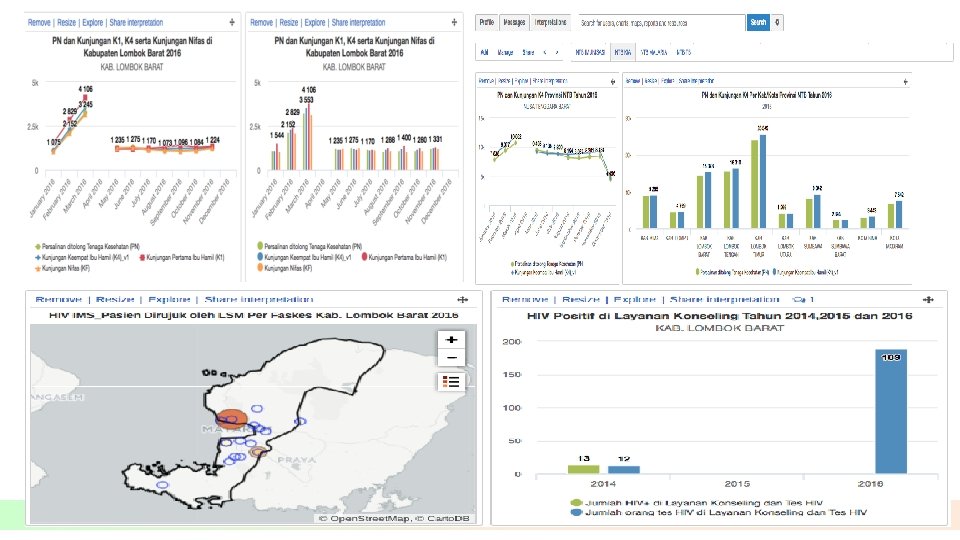Zoom out on the HIV IMS map
Screen dimensions: 960x540
click(452, 358)
